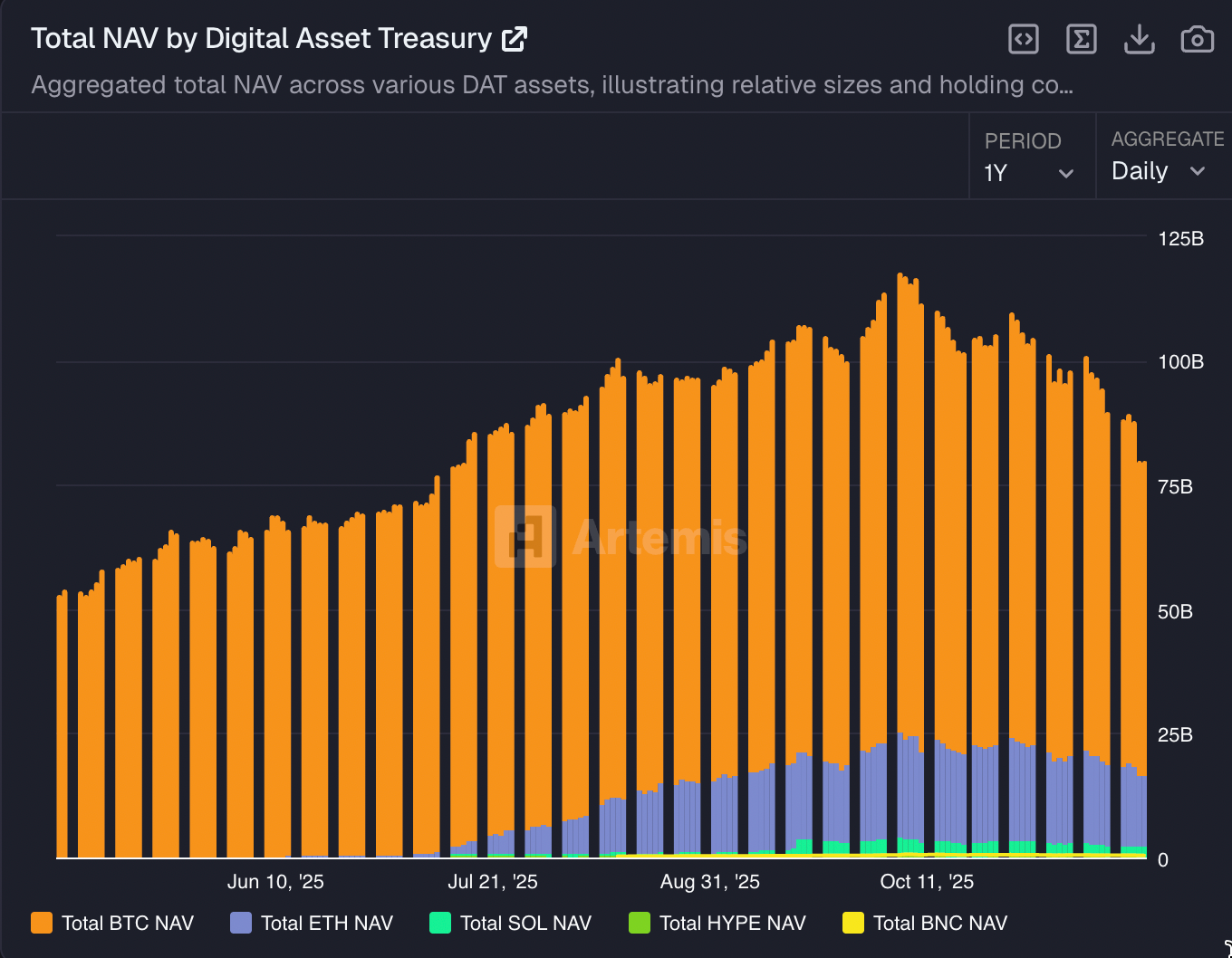The image size is (1232, 958).
Task: Download chart data via download icon
Action: pos(1139,39)
